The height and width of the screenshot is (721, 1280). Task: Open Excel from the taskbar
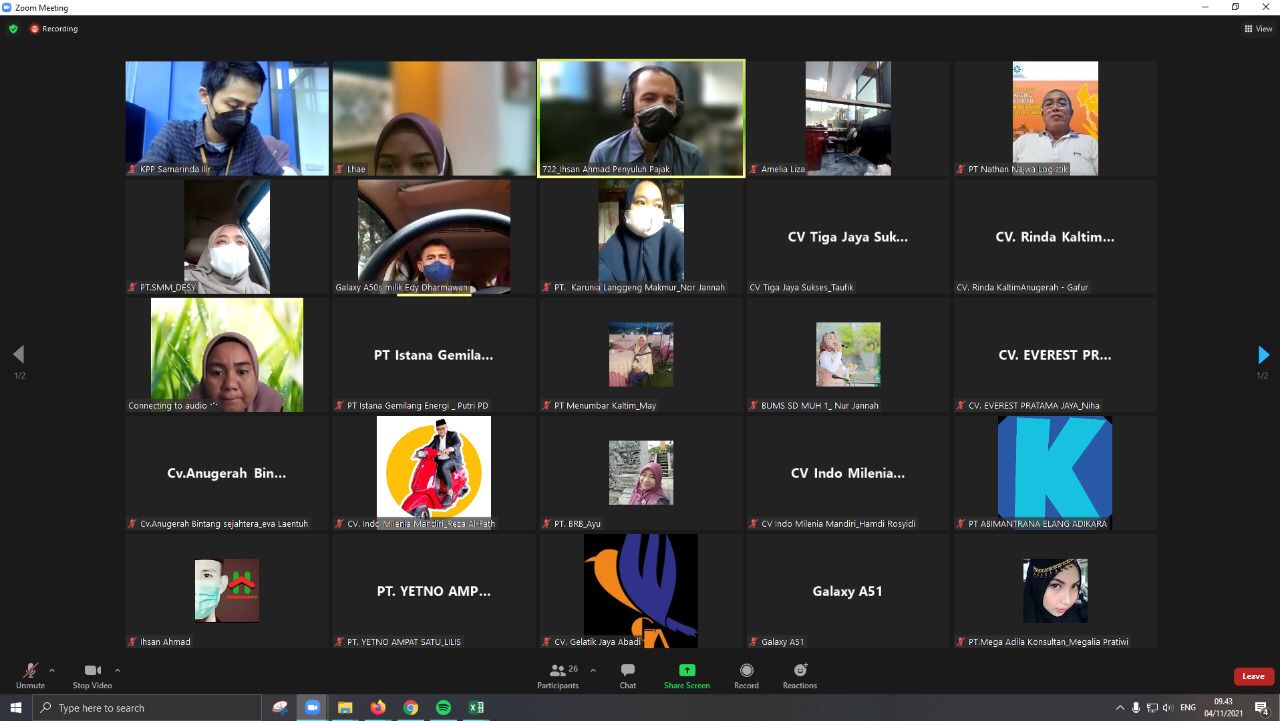pos(476,708)
